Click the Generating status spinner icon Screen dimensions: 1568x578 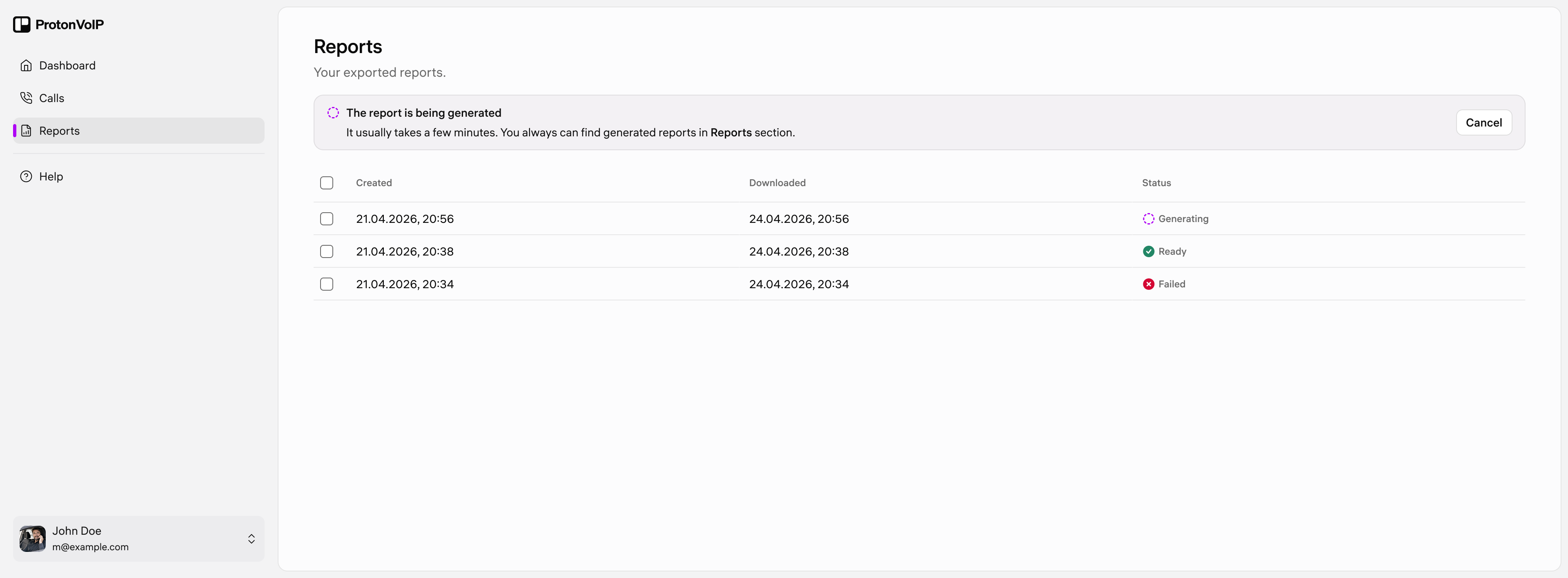(1148, 219)
